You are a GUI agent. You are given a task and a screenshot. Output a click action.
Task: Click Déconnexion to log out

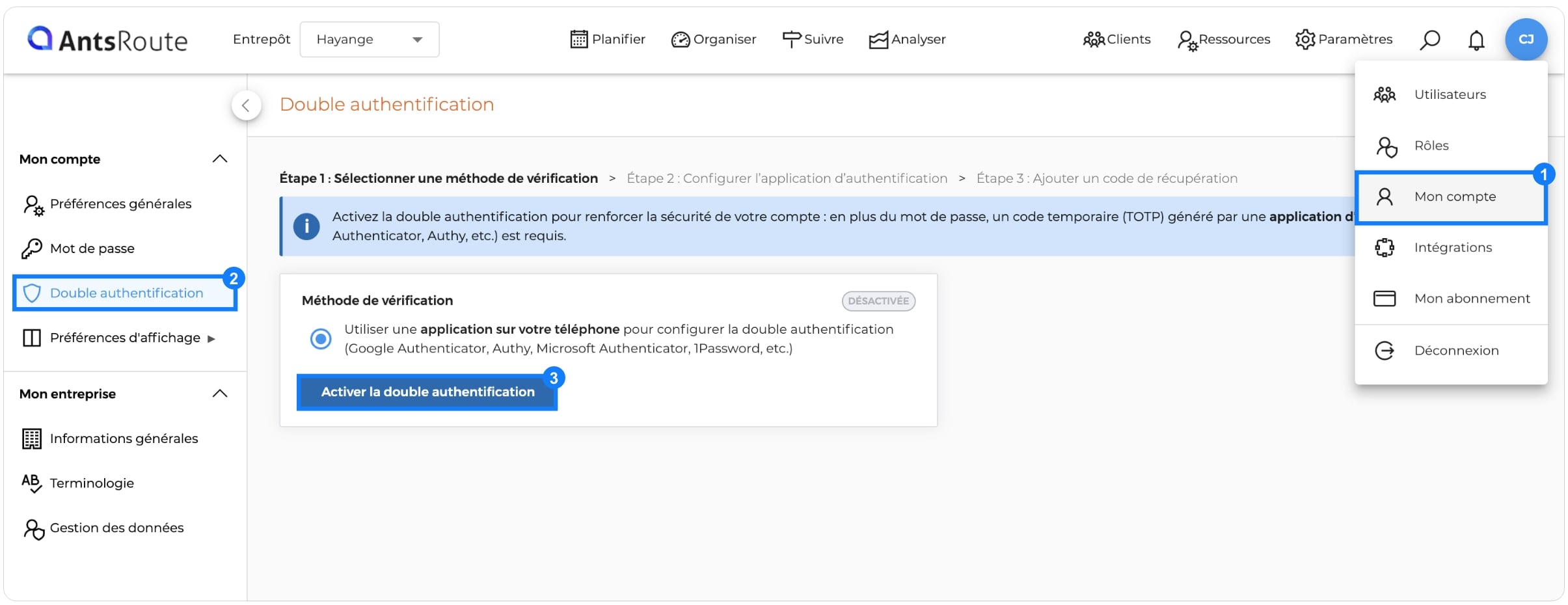coord(1451,351)
